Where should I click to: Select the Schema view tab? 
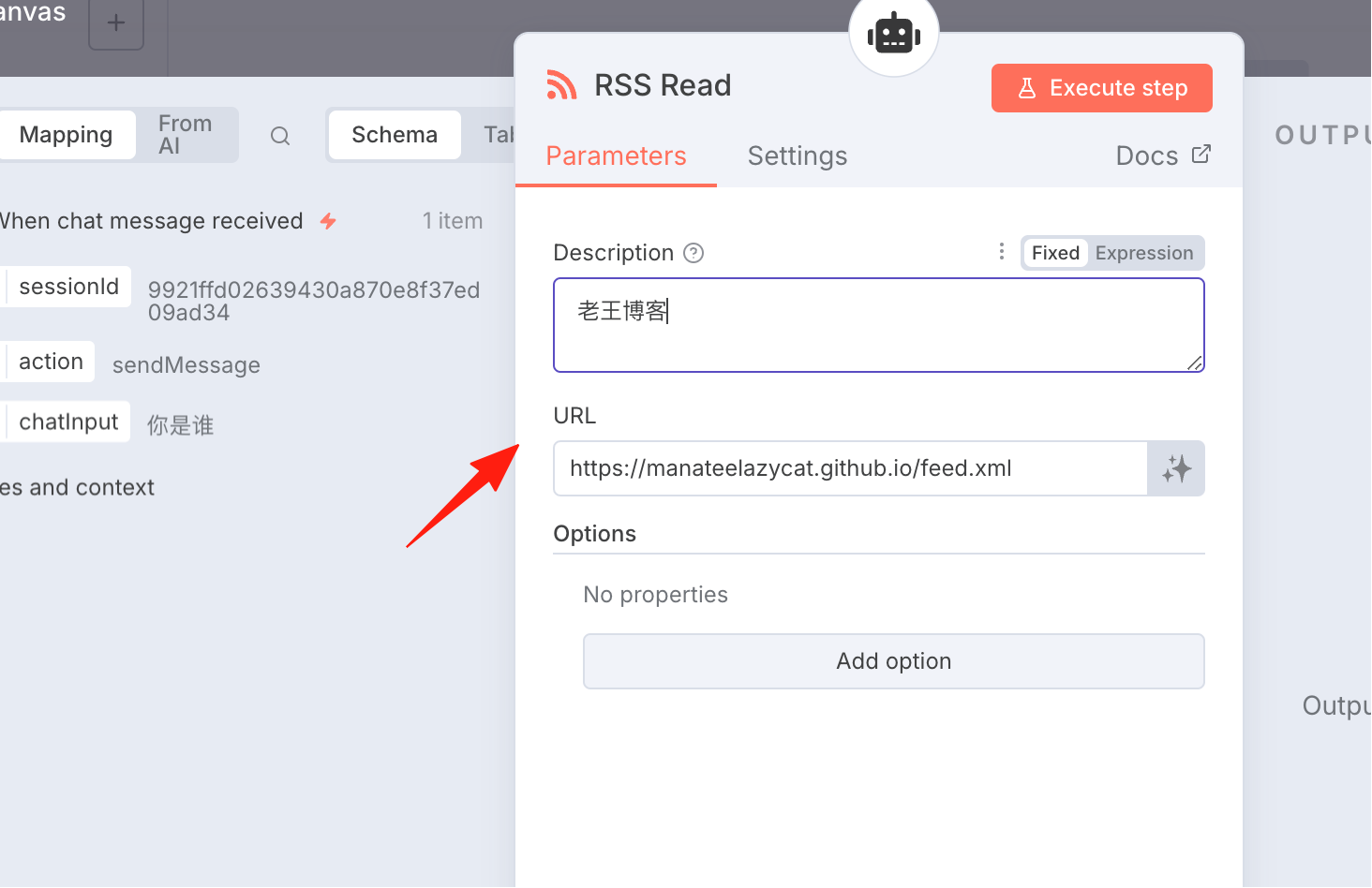[x=395, y=135]
